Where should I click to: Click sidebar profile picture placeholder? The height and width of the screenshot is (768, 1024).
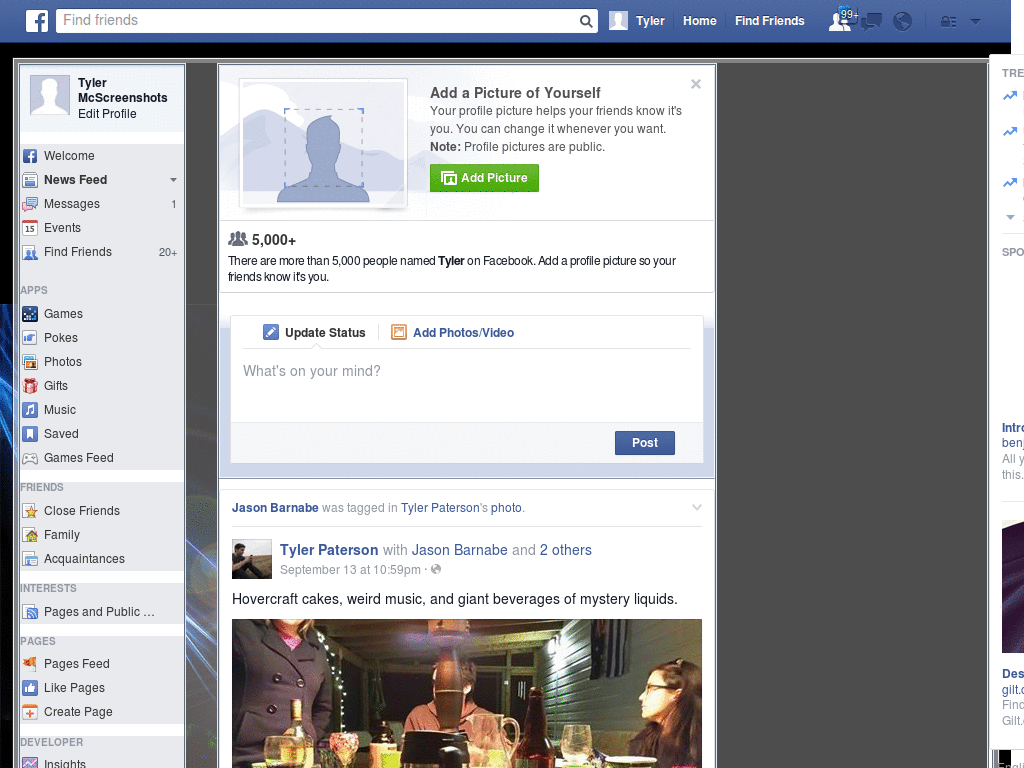(50, 95)
